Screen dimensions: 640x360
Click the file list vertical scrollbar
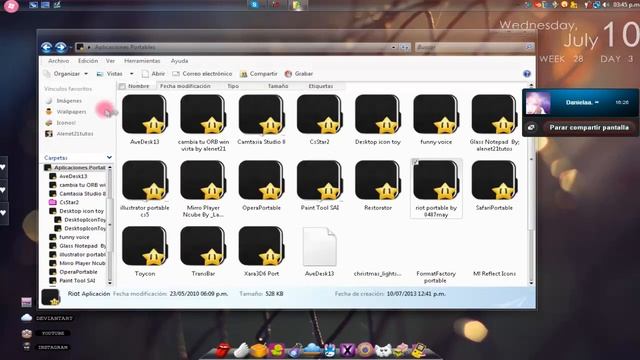[x=531, y=184]
